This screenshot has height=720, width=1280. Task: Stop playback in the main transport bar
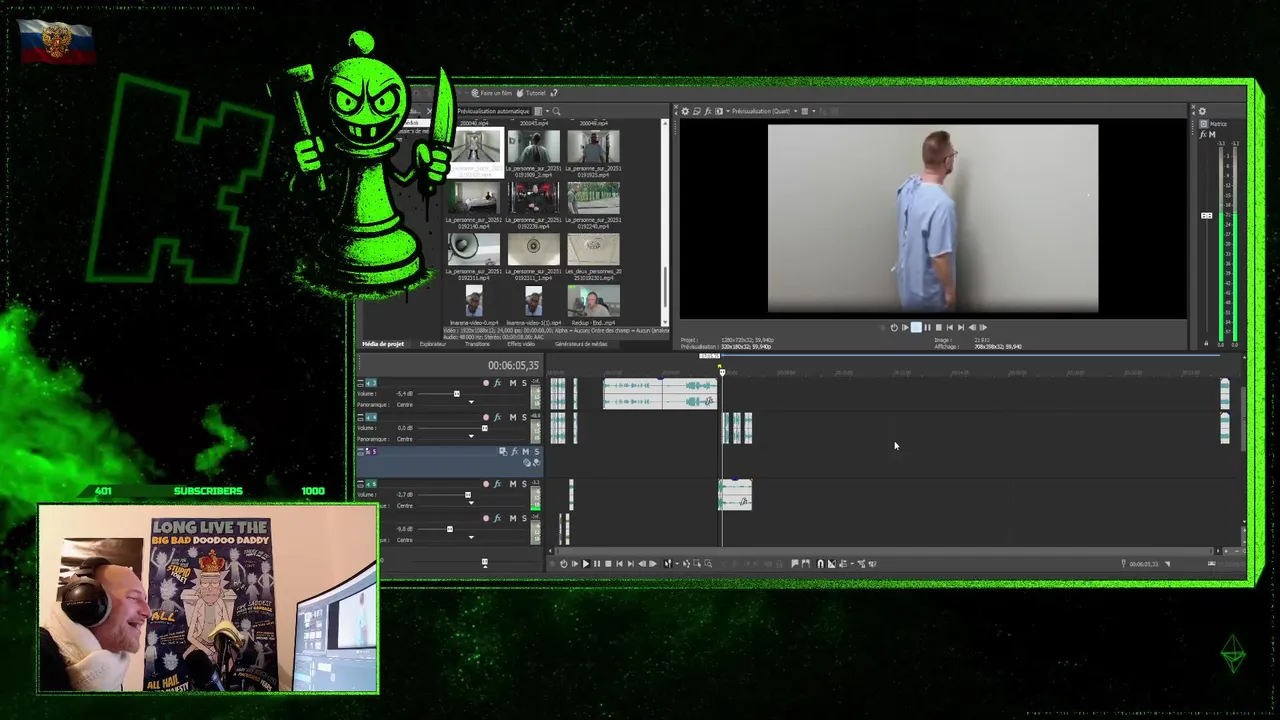[608, 564]
